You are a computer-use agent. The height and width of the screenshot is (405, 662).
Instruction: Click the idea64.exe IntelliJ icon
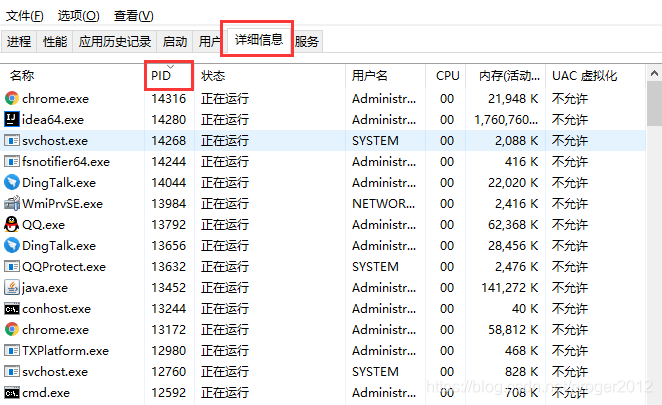12,120
